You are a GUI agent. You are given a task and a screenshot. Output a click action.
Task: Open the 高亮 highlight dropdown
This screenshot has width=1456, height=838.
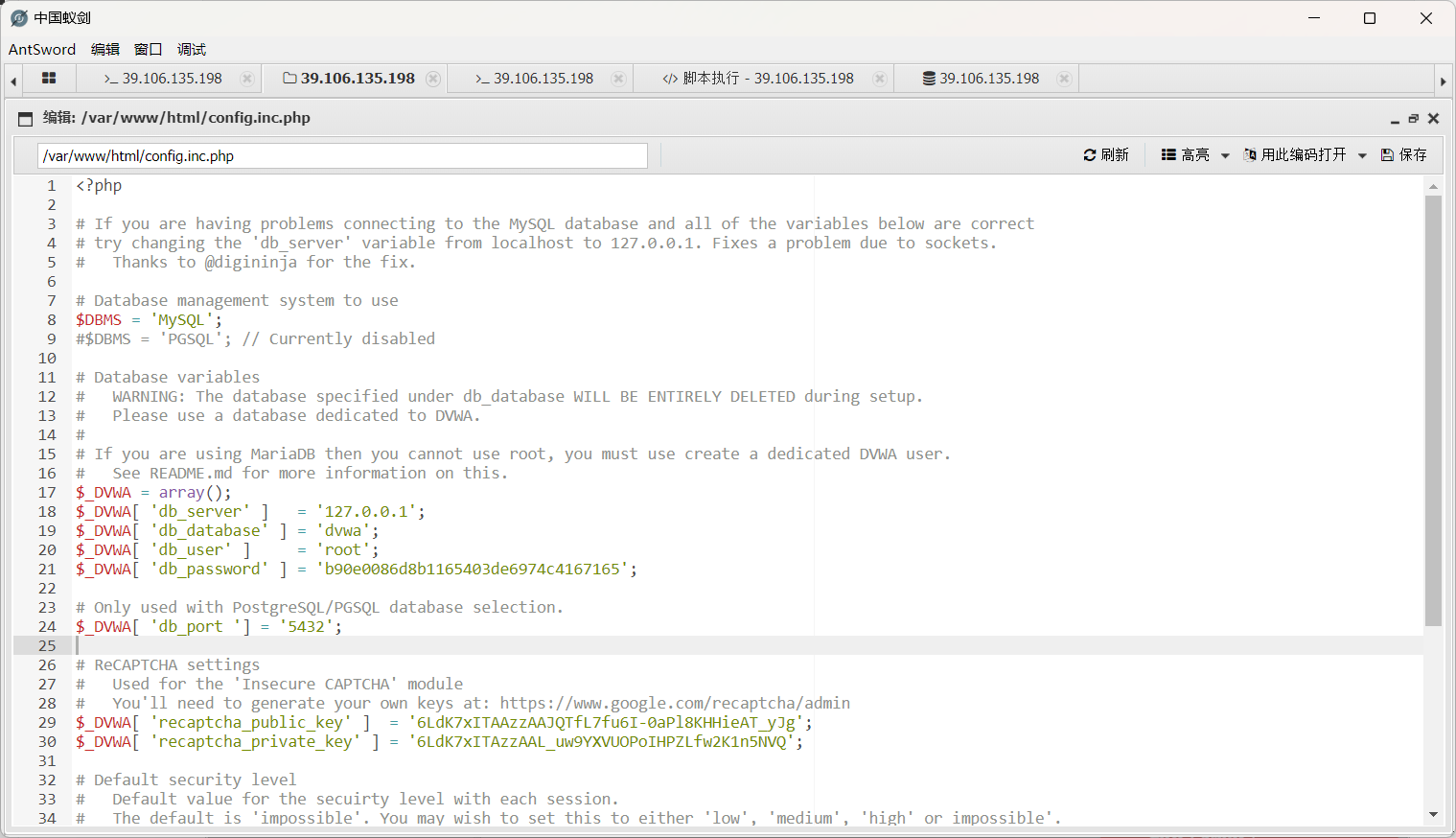pos(1195,154)
